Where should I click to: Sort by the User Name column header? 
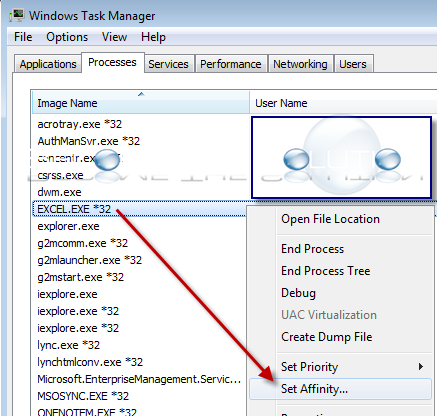point(343,103)
